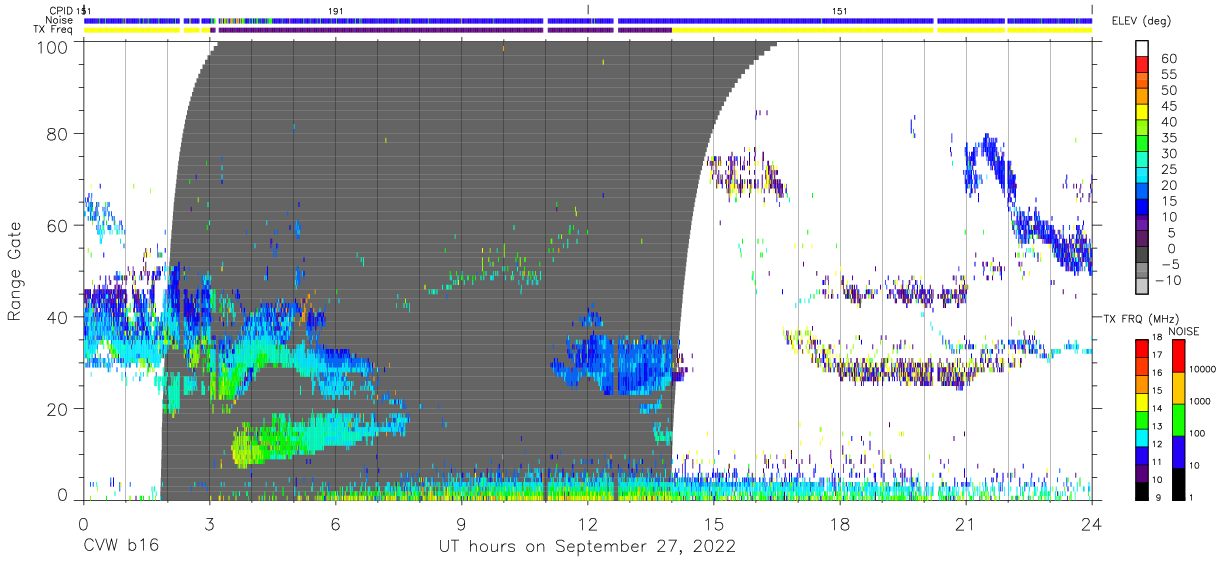Select hour 6 on the UT time axis
This screenshot has height=567, width=1228.
click(335, 524)
